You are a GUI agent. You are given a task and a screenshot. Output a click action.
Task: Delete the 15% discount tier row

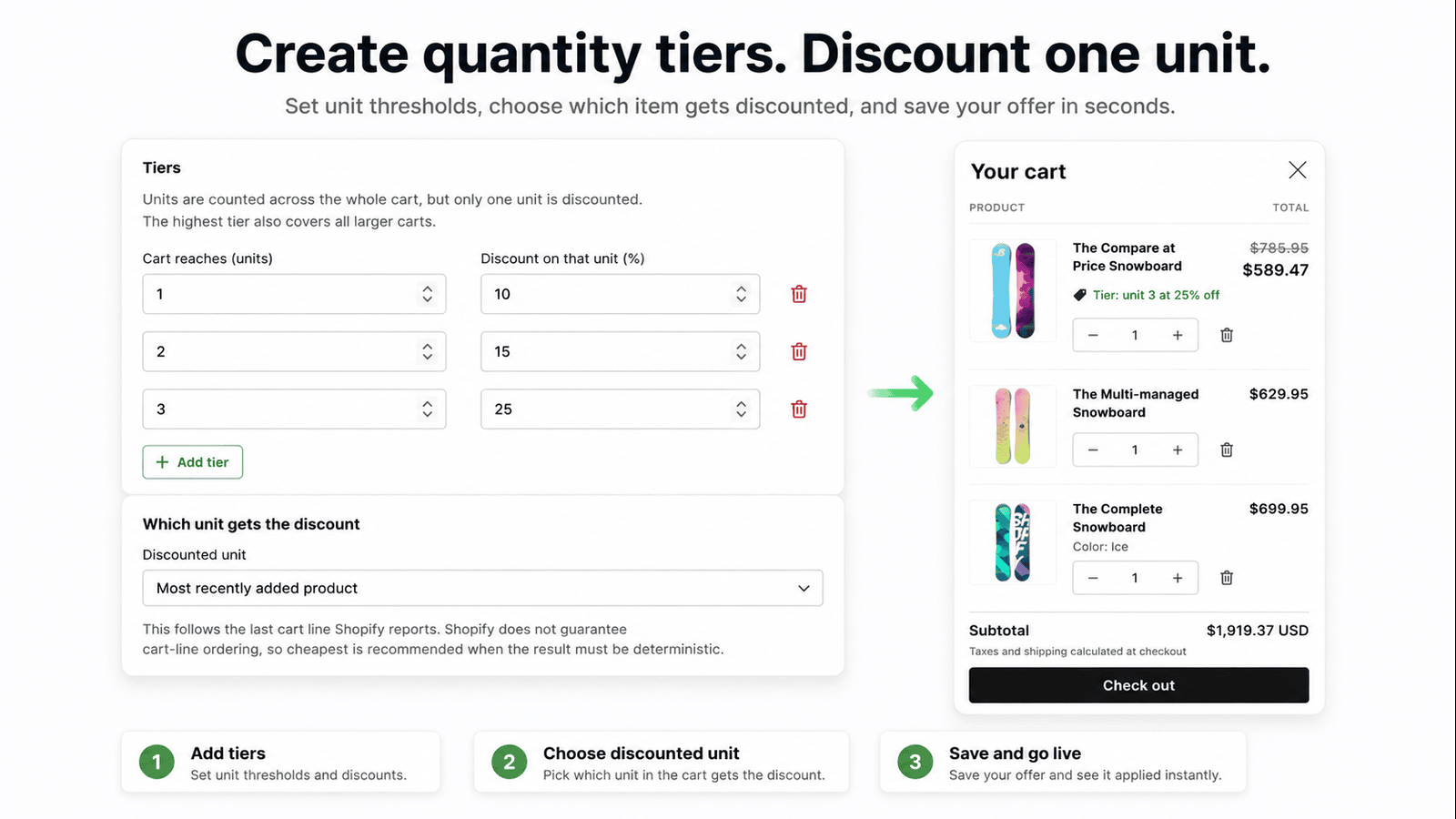[x=799, y=351]
